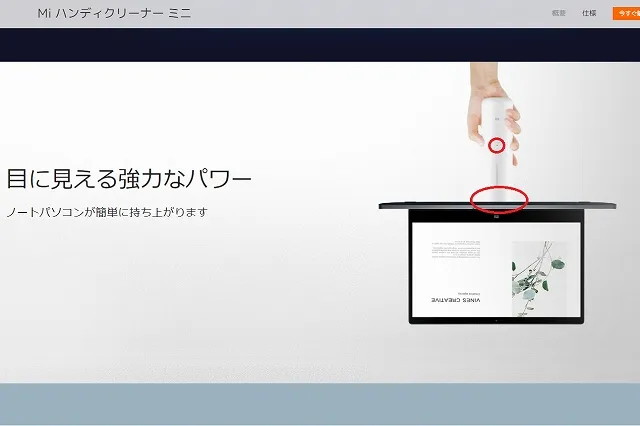
Task: Click the text ノートパソコンが簡単に持ち上がります
Action: tap(107, 212)
